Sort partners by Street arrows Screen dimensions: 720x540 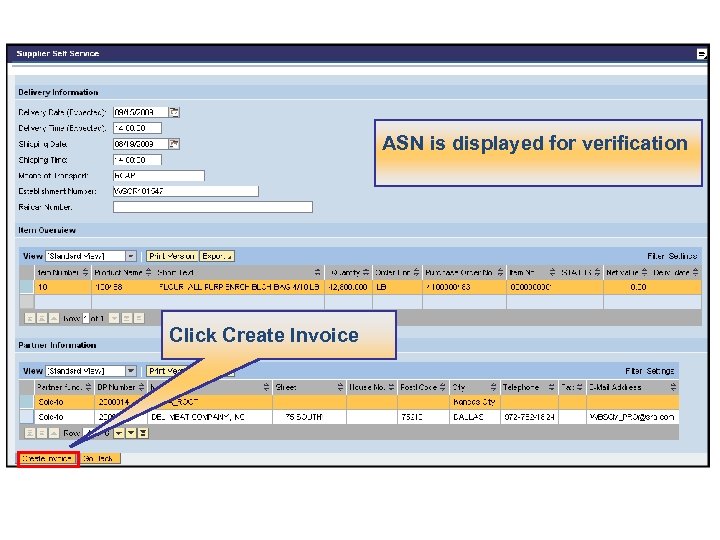point(340,387)
